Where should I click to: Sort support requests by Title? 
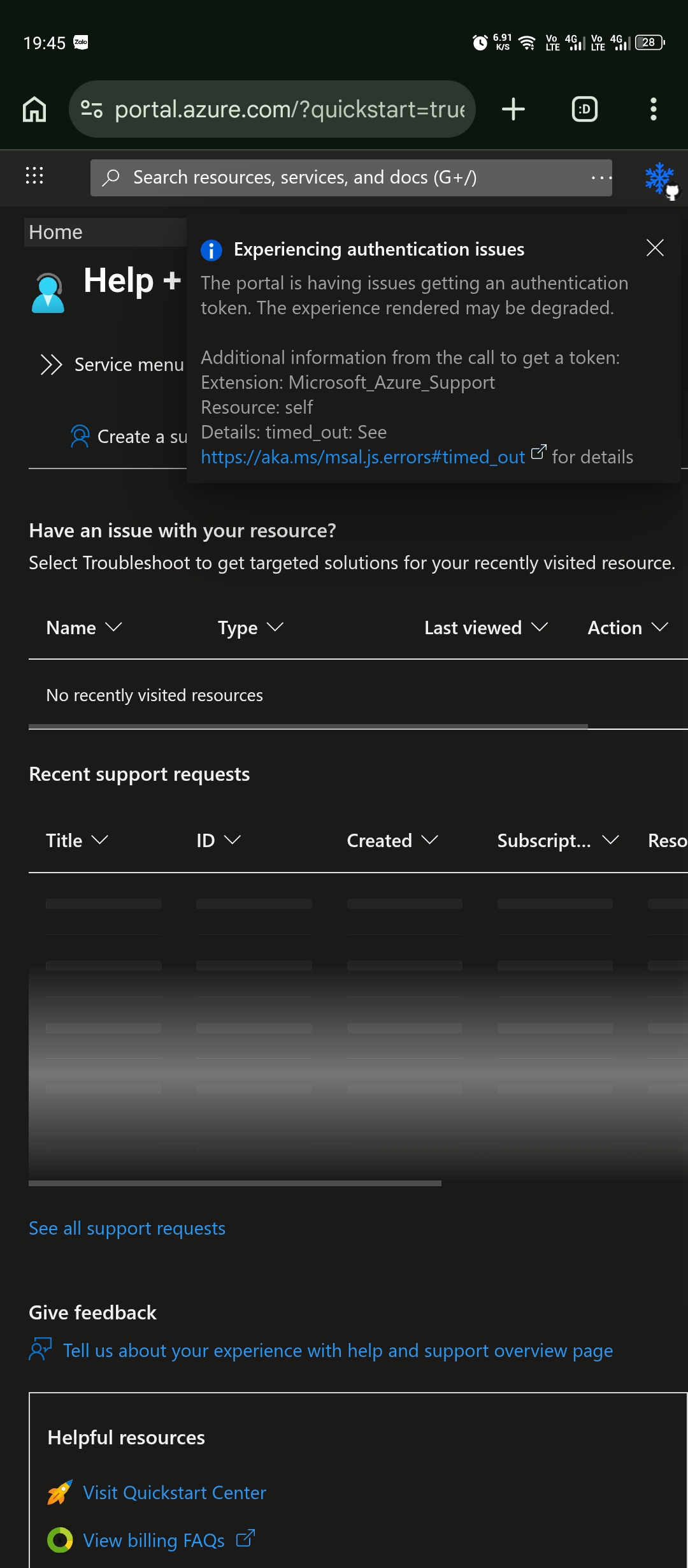(77, 841)
